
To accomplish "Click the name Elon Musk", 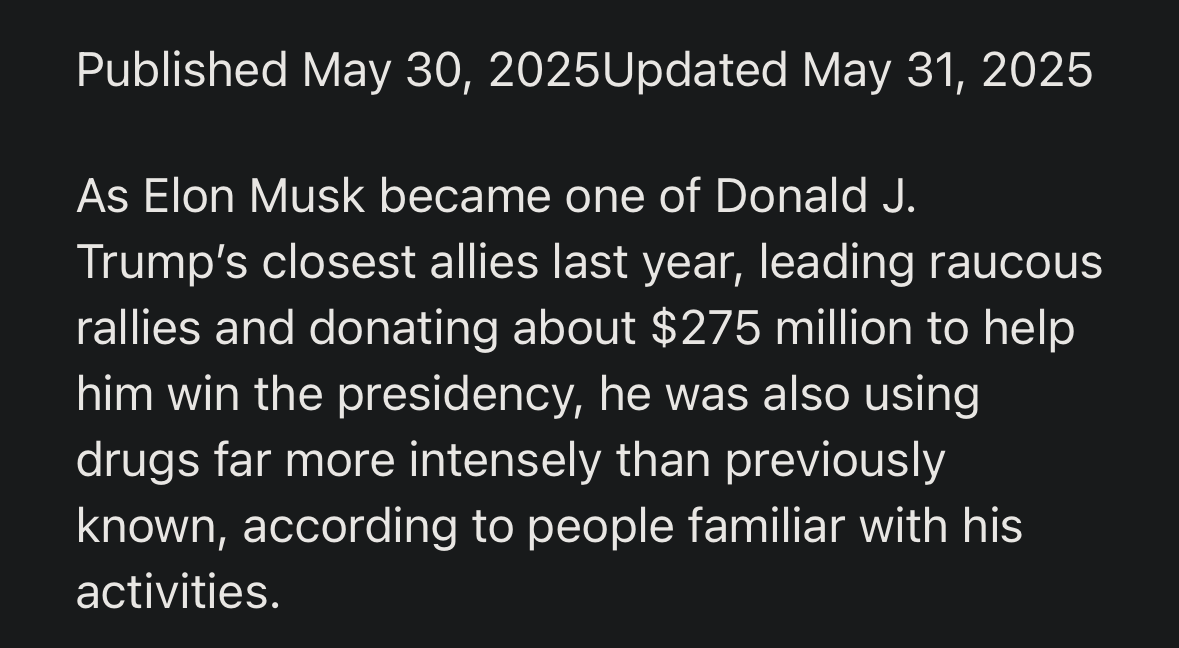I will pos(254,197).
